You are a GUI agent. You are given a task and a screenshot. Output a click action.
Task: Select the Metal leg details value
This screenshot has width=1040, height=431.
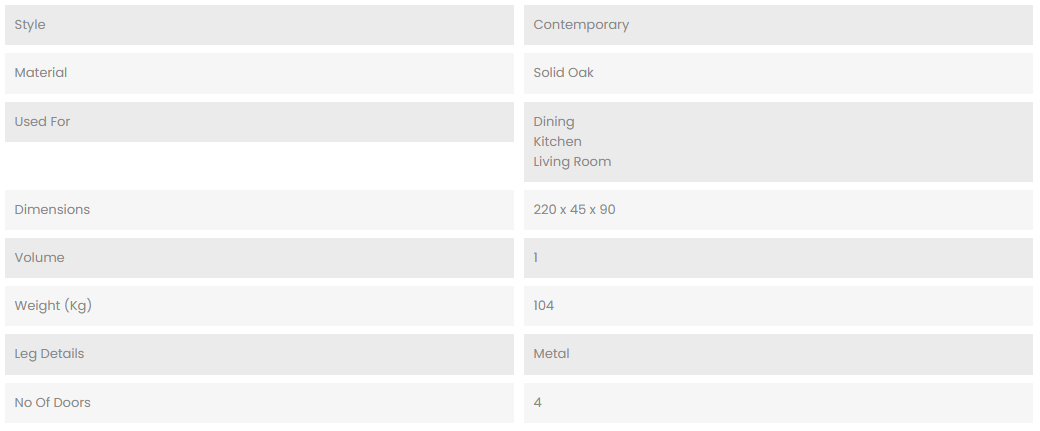[551, 354]
